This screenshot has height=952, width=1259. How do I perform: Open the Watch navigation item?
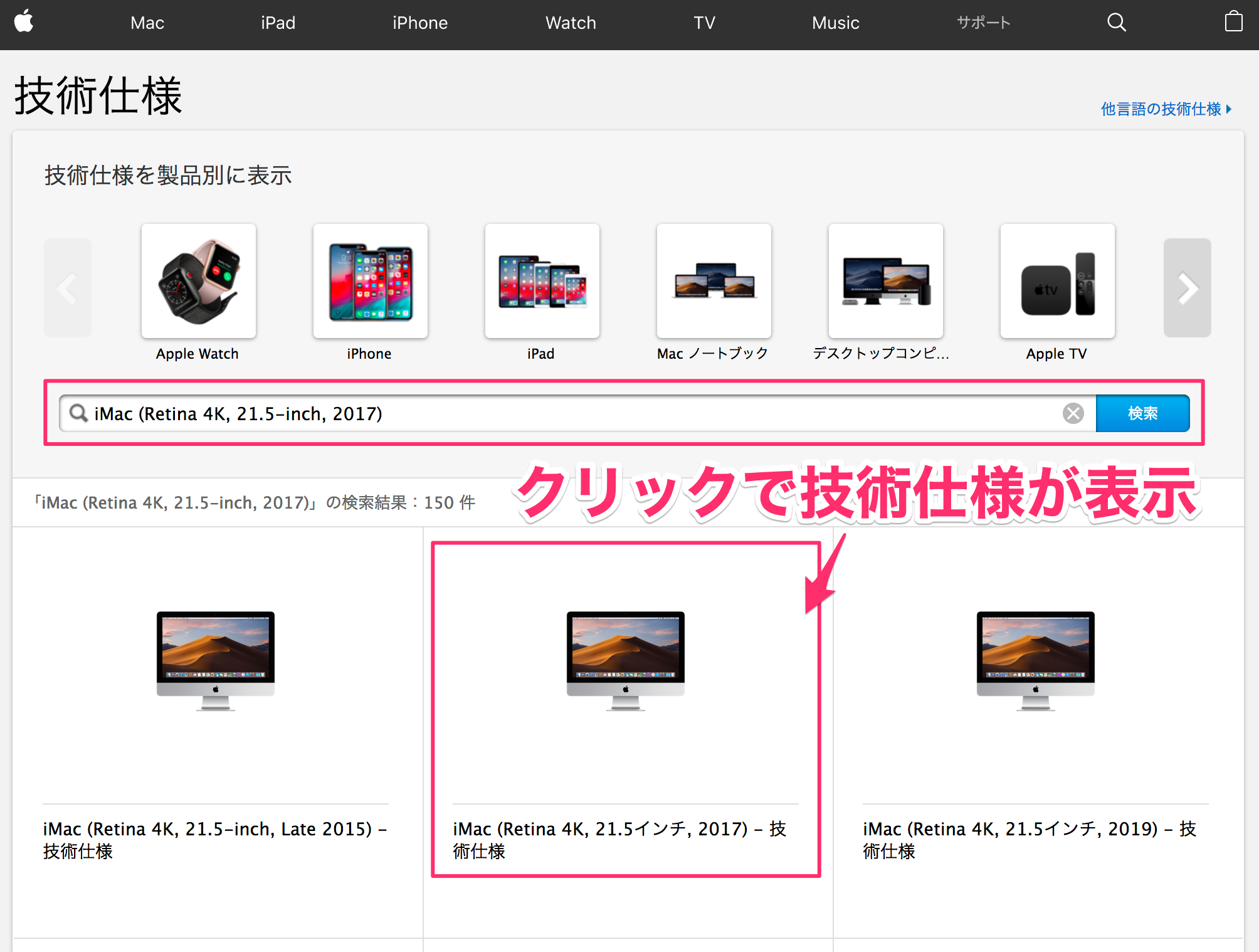pyautogui.click(x=571, y=23)
